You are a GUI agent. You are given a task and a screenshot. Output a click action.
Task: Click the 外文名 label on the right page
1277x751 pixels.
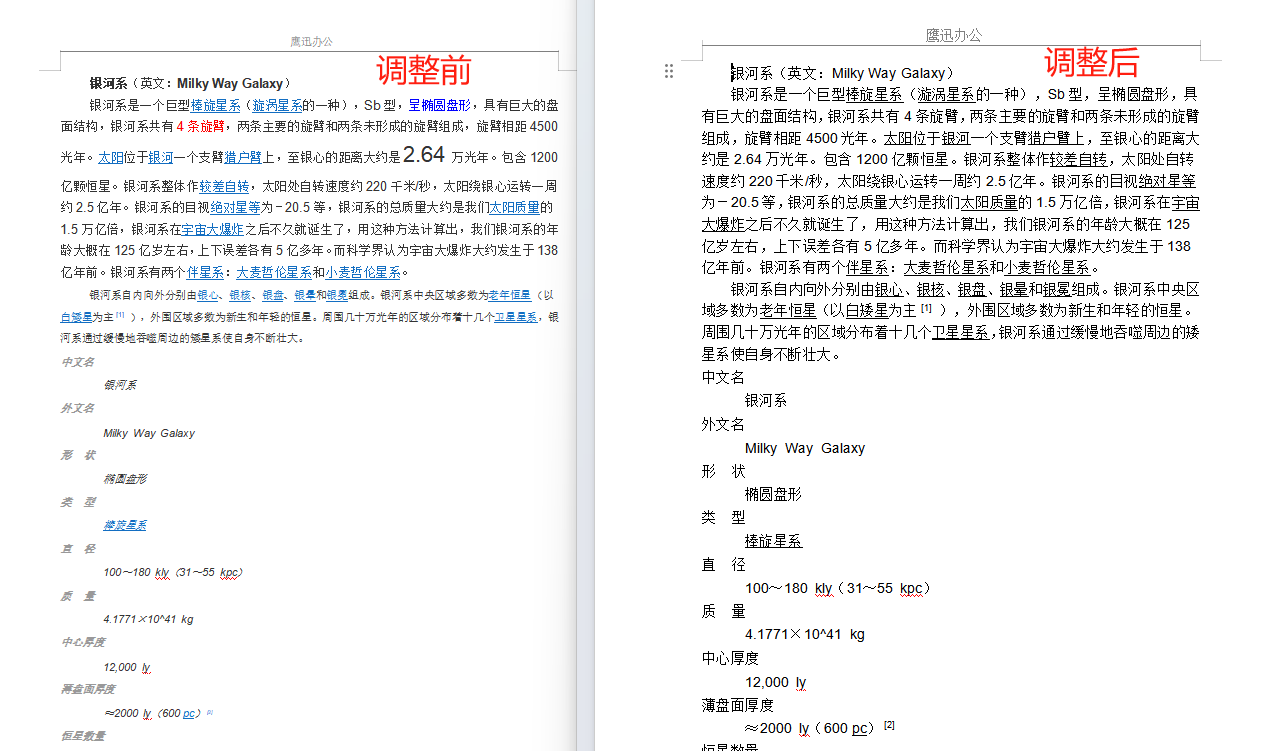coord(723,424)
